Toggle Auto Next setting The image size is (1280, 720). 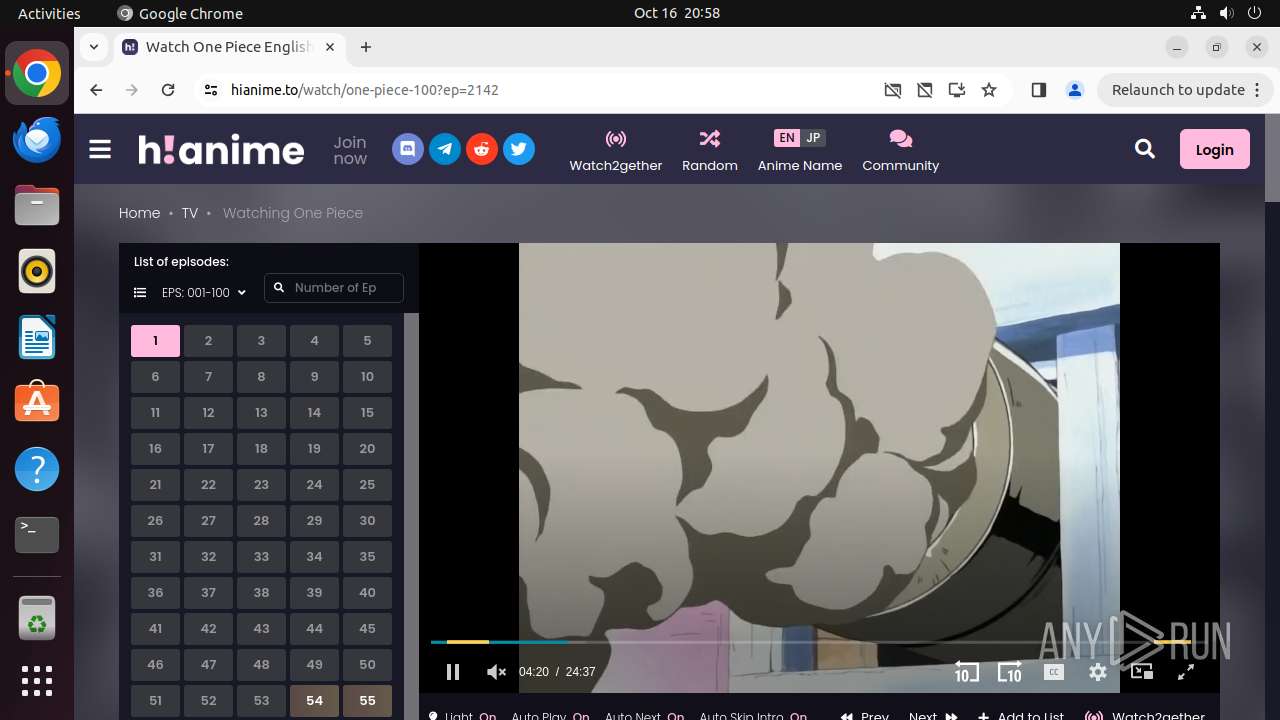click(x=644, y=715)
